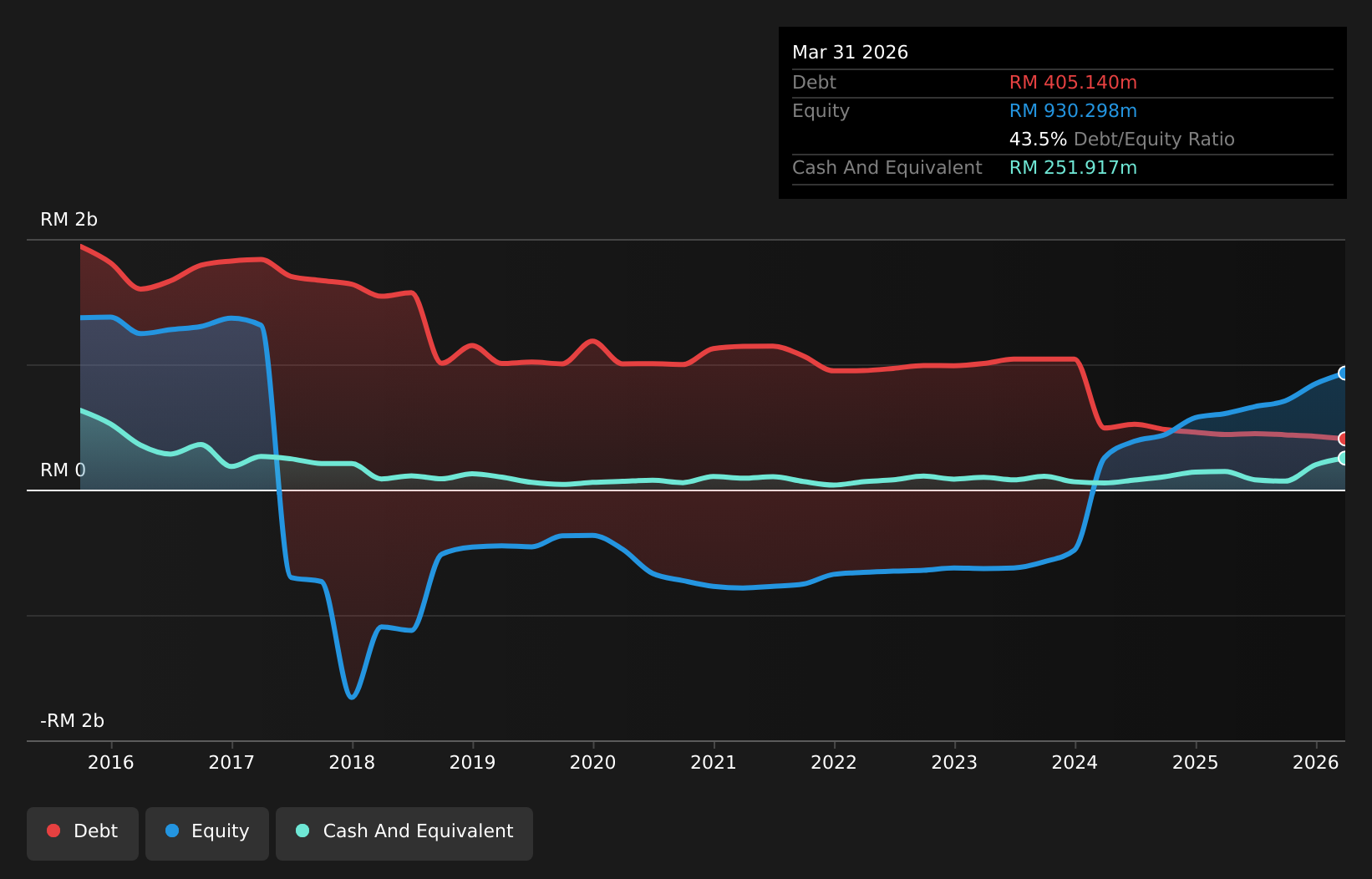Click the RM 930.298m equity value

[x=1073, y=111]
